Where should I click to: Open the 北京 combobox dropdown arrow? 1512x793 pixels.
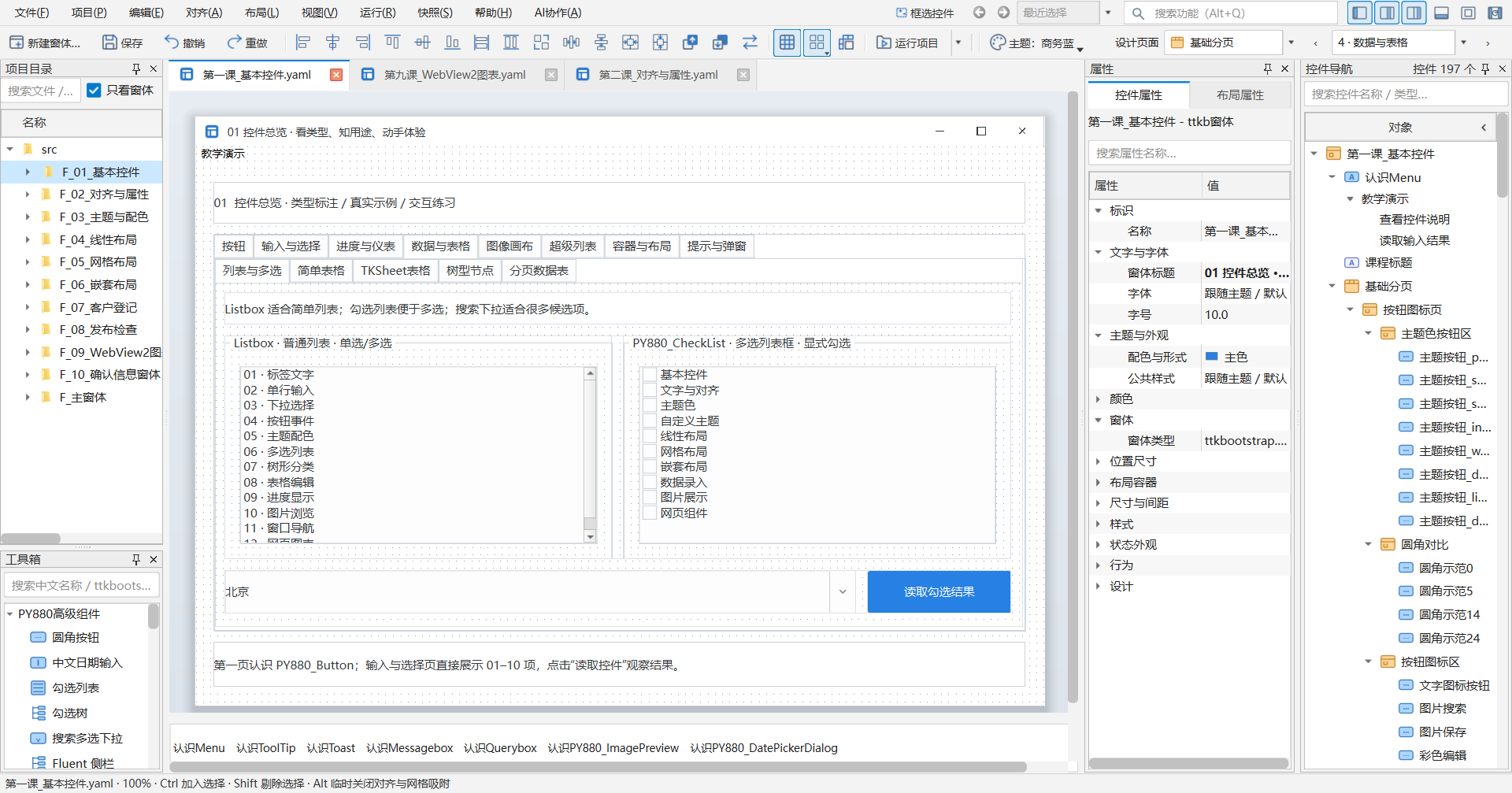[843, 592]
